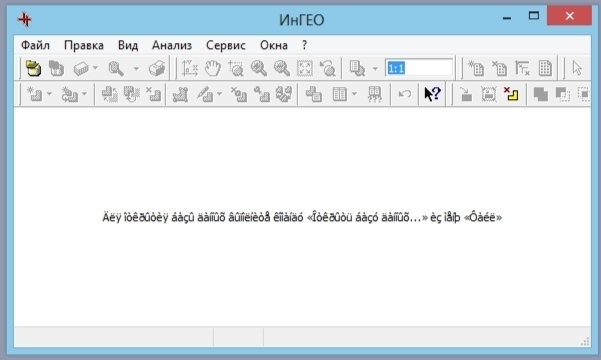
Task: Open the Правка menu
Action: point(84,45)
